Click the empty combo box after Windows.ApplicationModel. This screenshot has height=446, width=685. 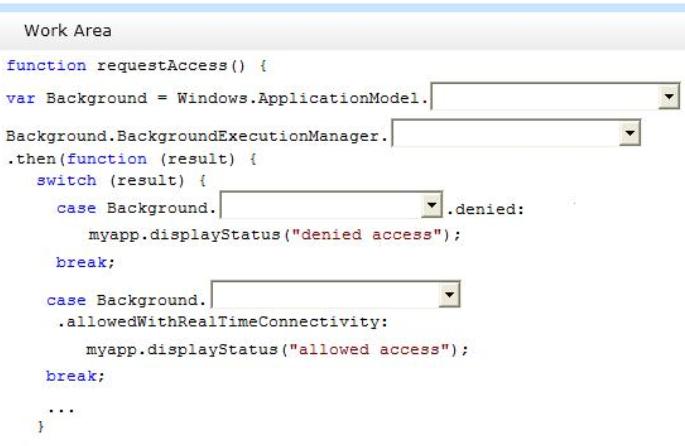click(x=555, y=96)
